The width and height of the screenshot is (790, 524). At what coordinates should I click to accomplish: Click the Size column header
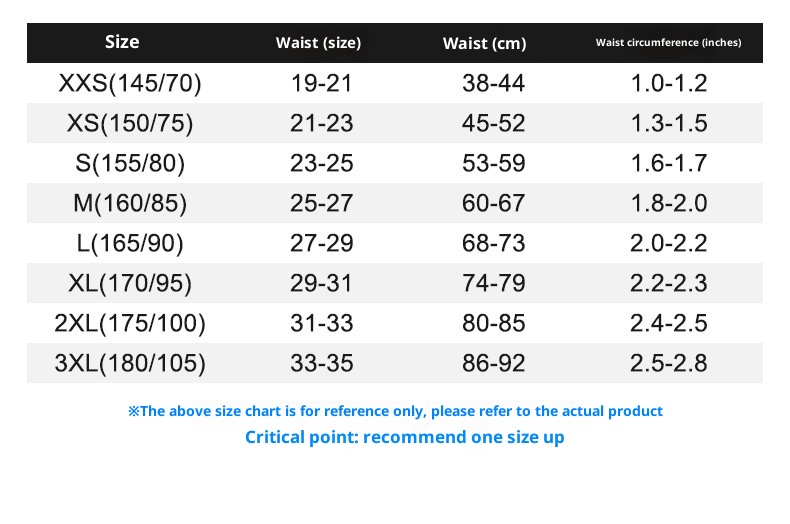(x=122, y=42)
